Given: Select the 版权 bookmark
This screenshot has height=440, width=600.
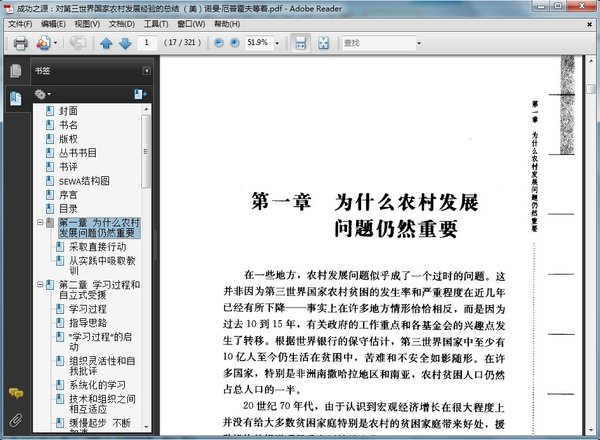Looking at the screenshot, I should click(68, 139).
